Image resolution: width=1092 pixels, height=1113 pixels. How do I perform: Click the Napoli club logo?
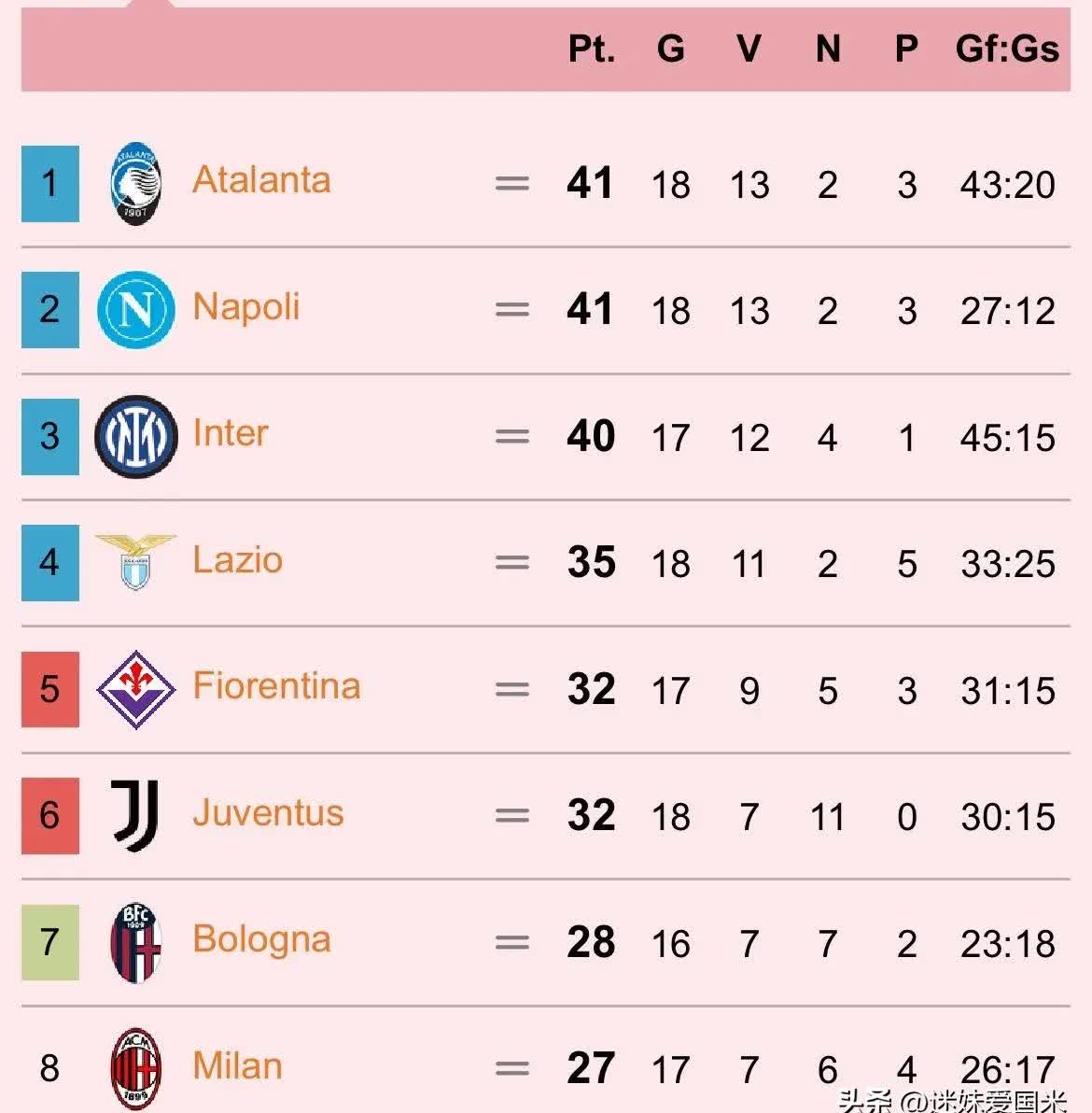tap(135, 310)
